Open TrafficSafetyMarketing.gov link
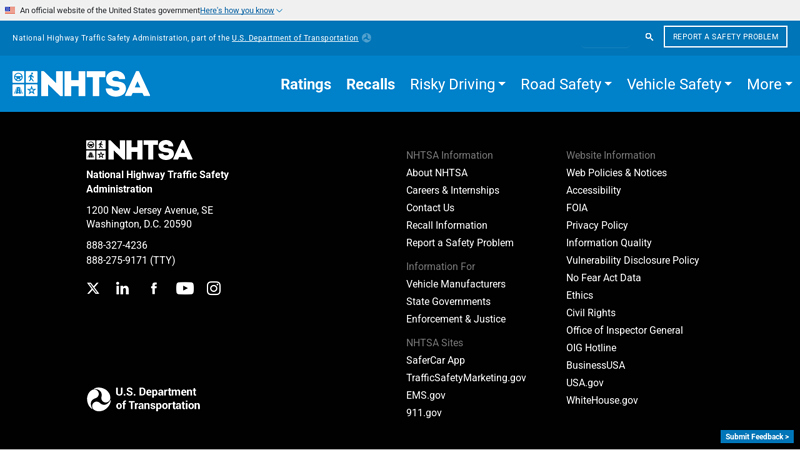Image resolution: width=800 pixels, height=450 pixels. pyautogui.click(x=466, y=378)
